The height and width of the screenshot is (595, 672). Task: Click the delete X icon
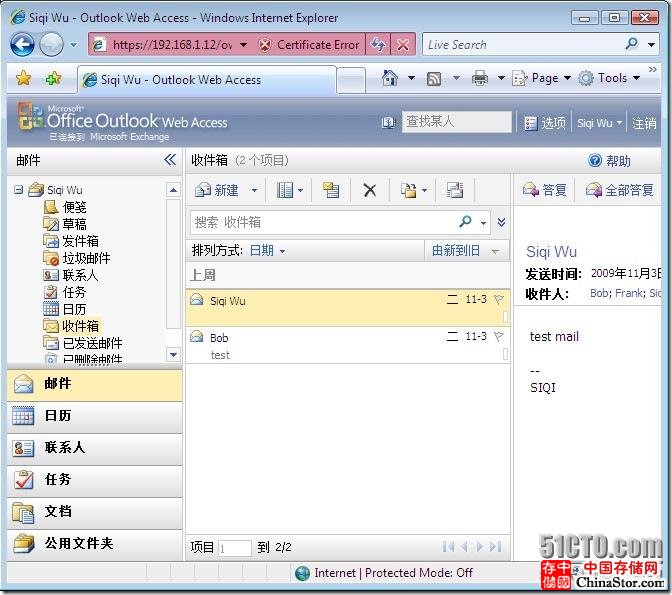coord(369,190)
